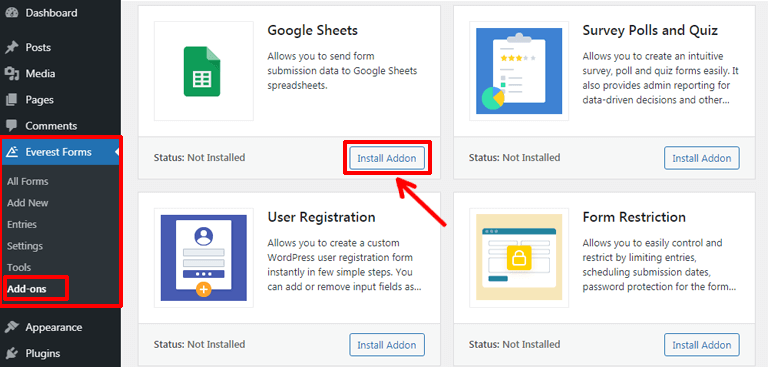Go to All Forms submenu
Viewport: 768px width, 367px height.
click(x=28, y=181)
